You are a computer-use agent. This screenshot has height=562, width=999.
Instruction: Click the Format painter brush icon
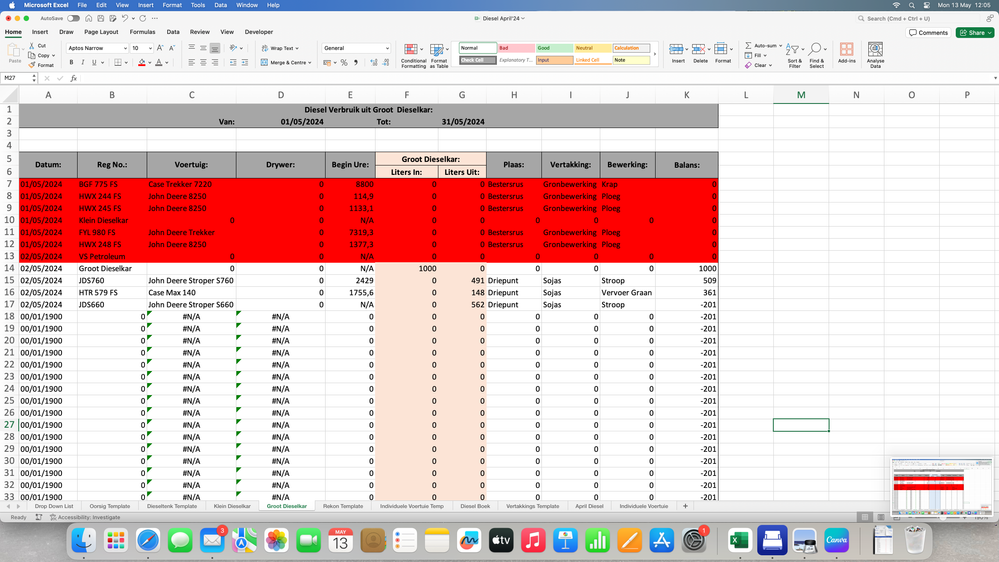[x=32, y=65]
